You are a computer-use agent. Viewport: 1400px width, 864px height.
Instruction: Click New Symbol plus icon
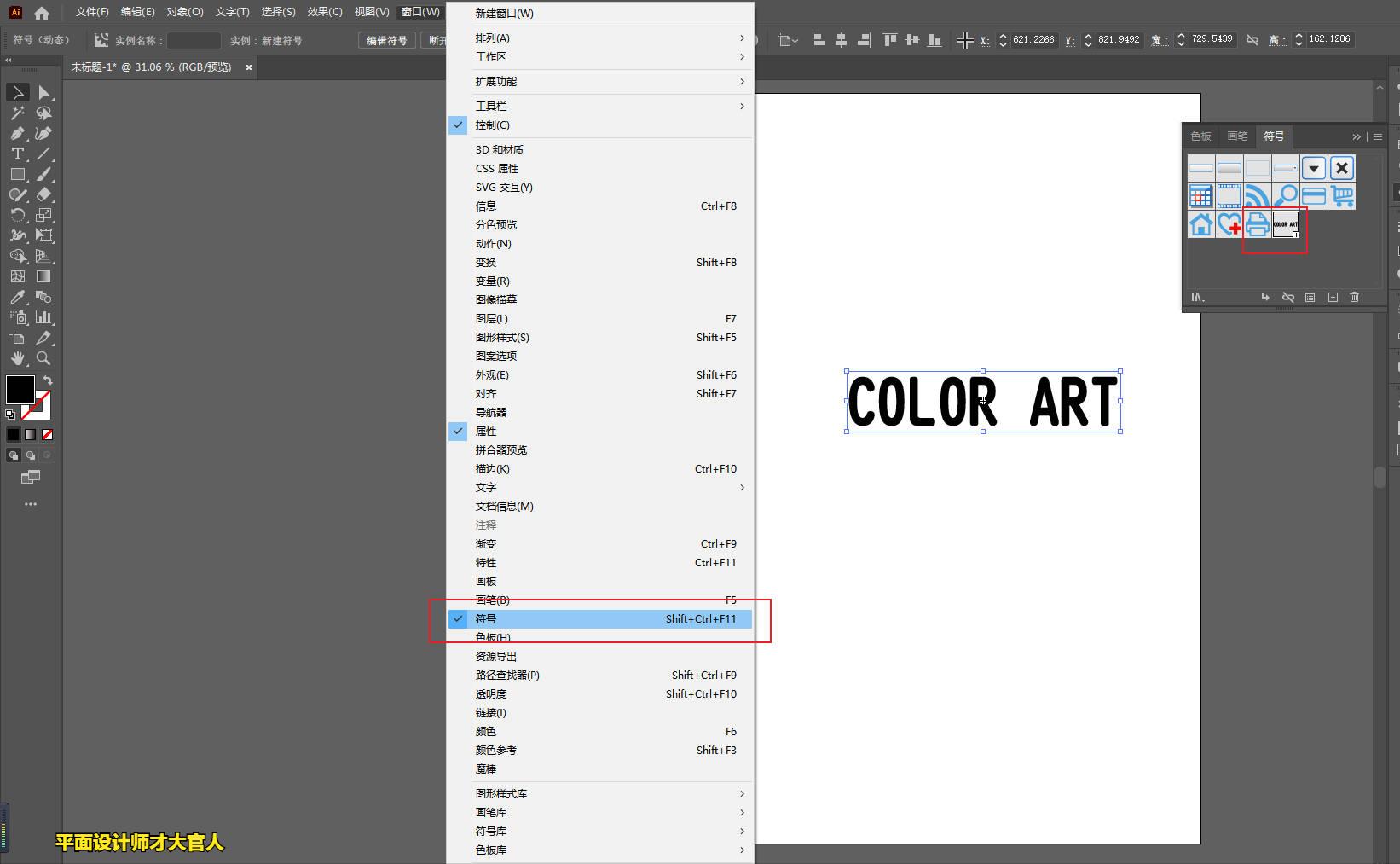1333,298
